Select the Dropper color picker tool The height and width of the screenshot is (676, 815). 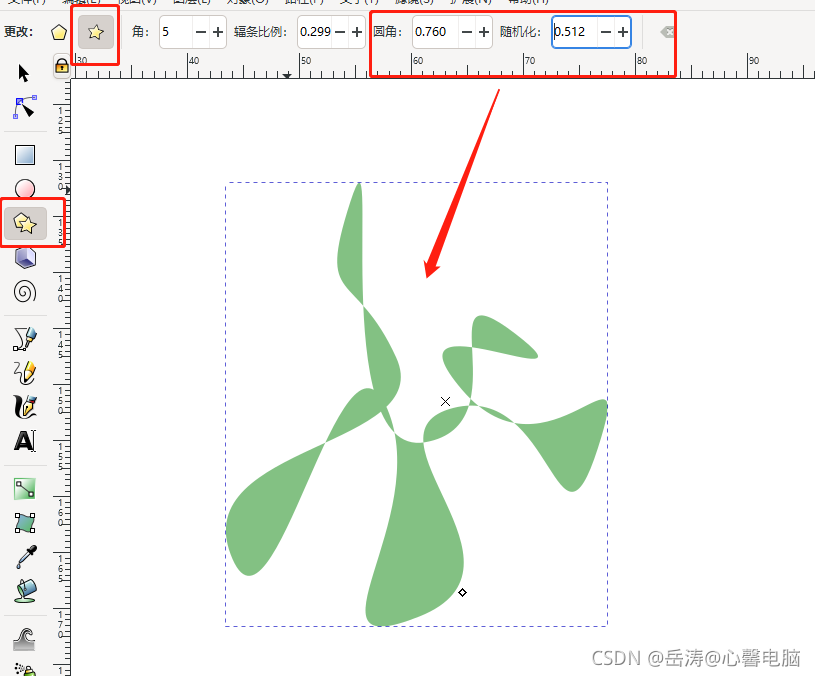click(x=26, y=556)
